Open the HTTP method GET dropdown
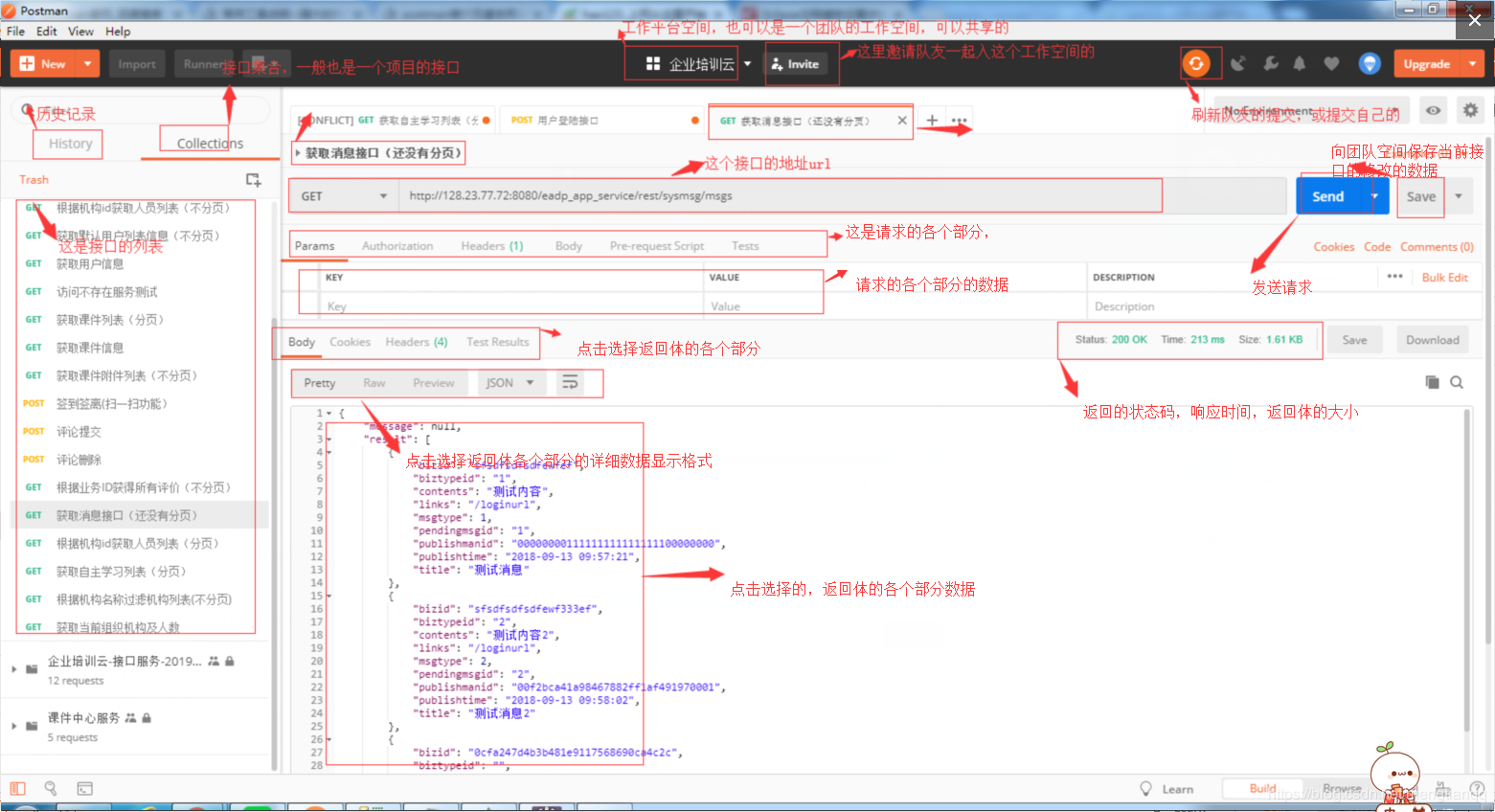 coord(344,196)
